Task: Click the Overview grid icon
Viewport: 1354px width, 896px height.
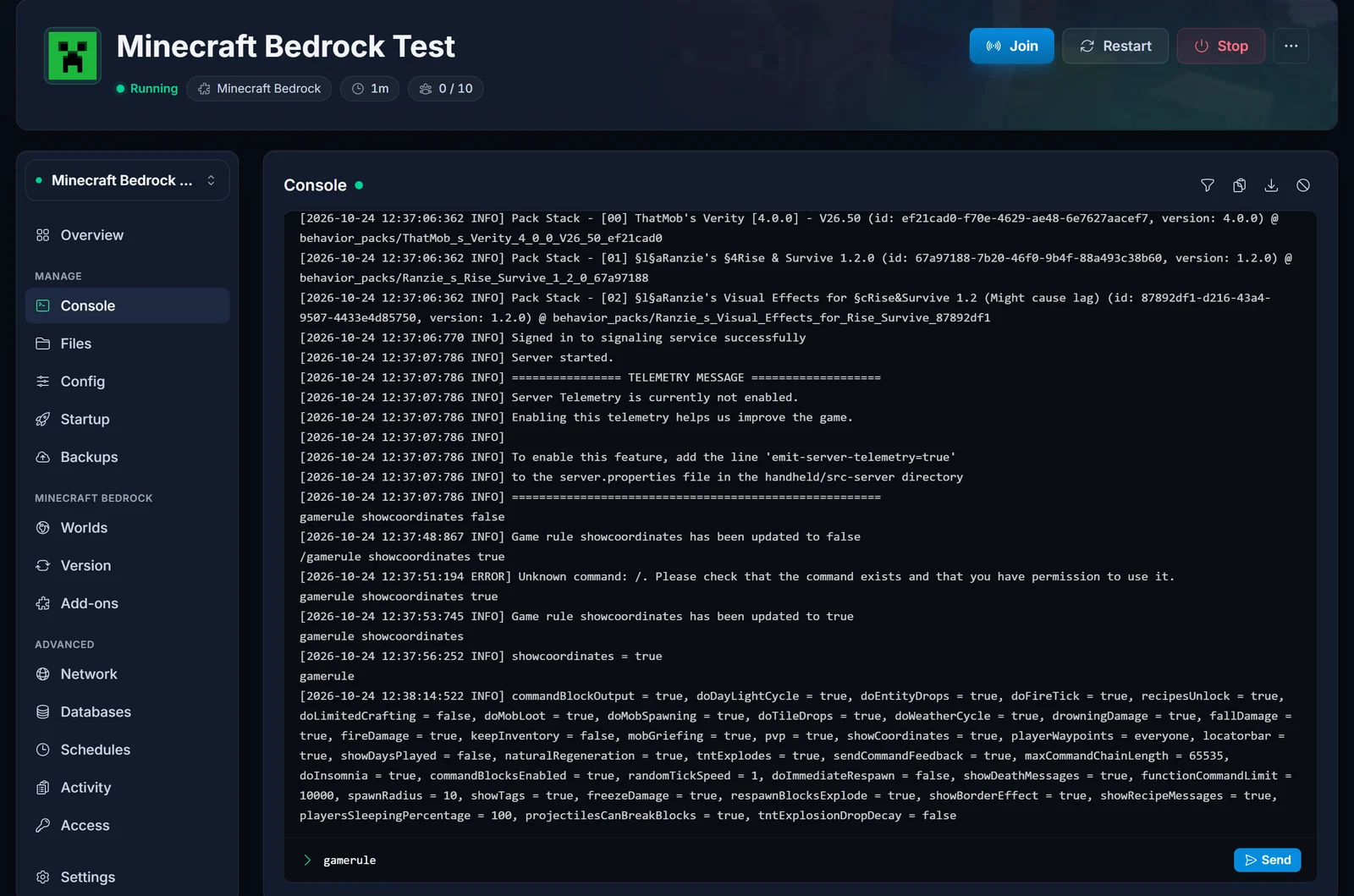Action: [43, 235]
